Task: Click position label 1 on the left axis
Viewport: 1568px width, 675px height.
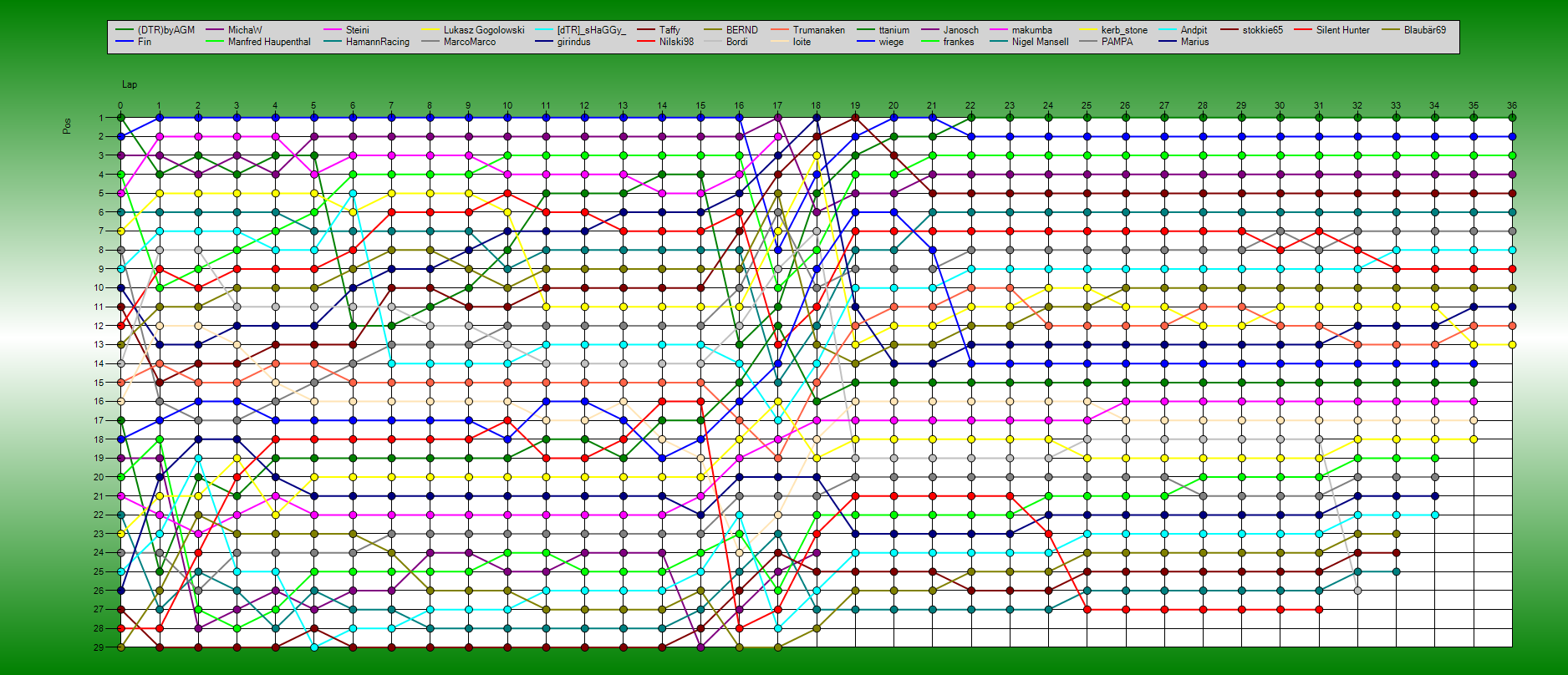Action: coord(101,118)
